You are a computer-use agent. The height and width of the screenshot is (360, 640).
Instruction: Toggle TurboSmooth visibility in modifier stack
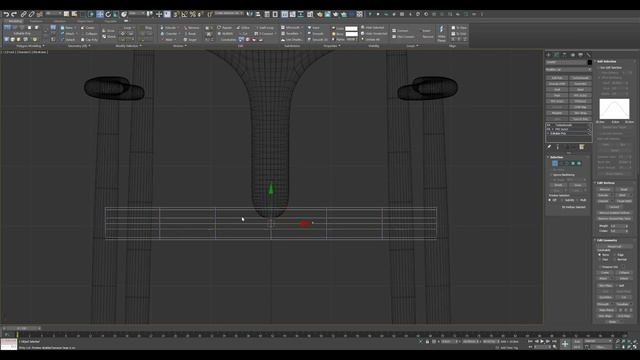(x=548, y=125)
